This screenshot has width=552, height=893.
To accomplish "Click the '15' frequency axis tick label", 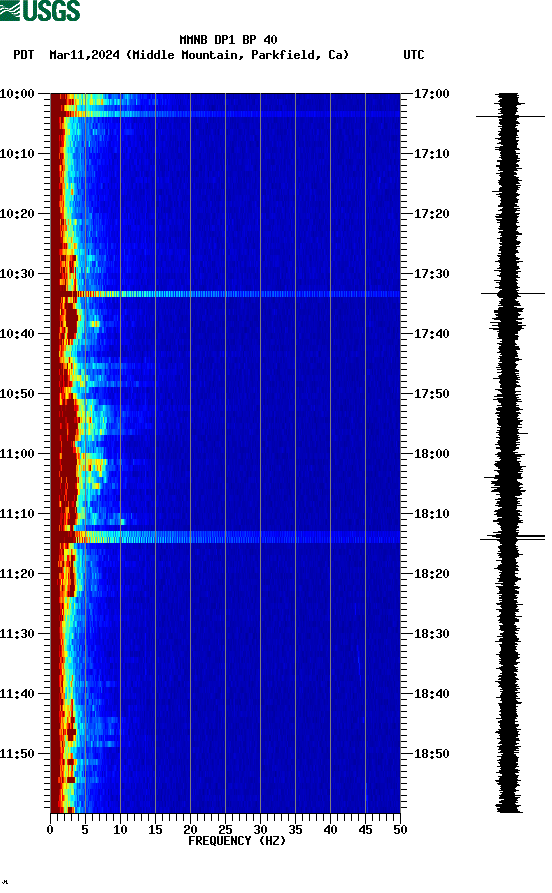I will click(156, 830).
